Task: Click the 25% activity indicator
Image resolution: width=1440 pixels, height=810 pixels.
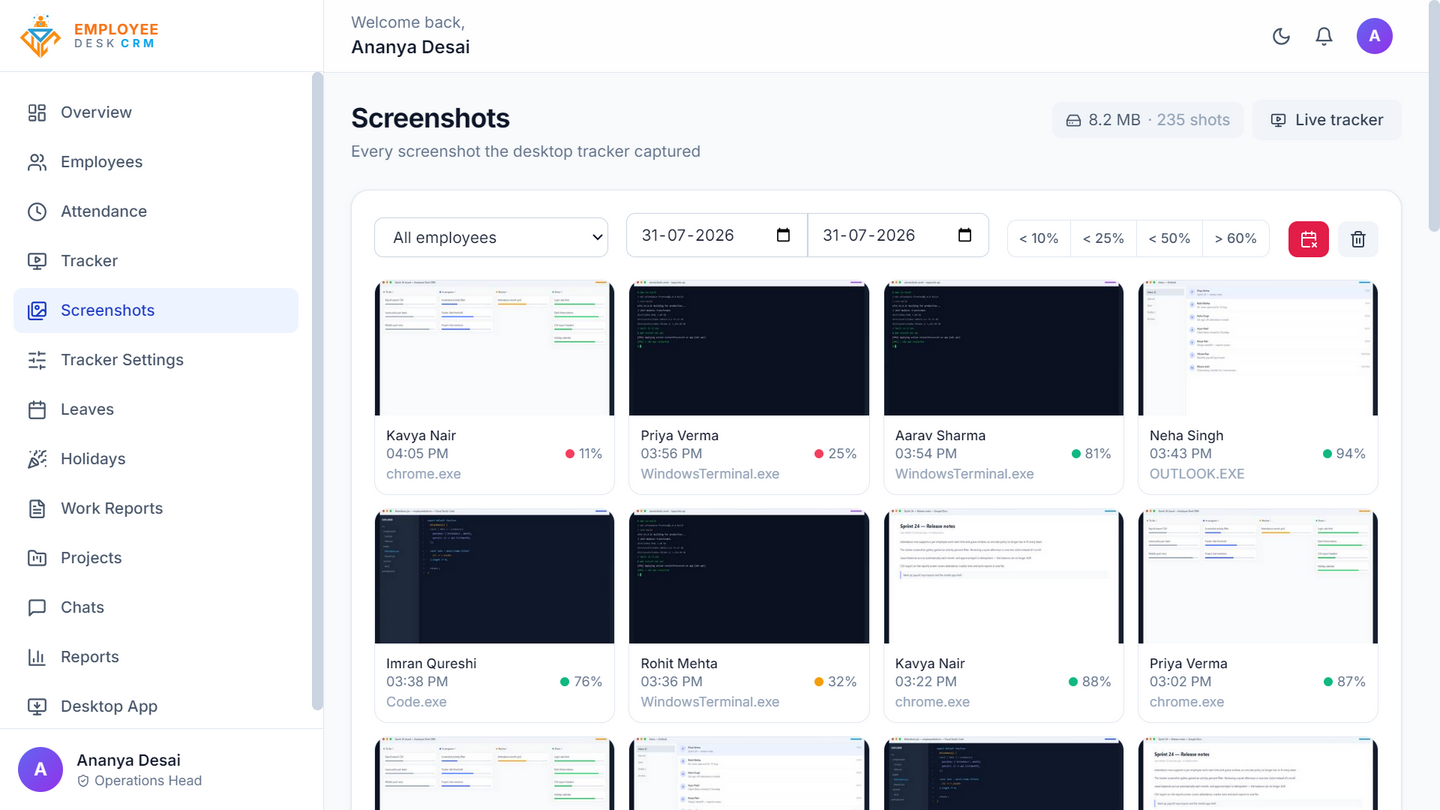Action: [838, 453]
